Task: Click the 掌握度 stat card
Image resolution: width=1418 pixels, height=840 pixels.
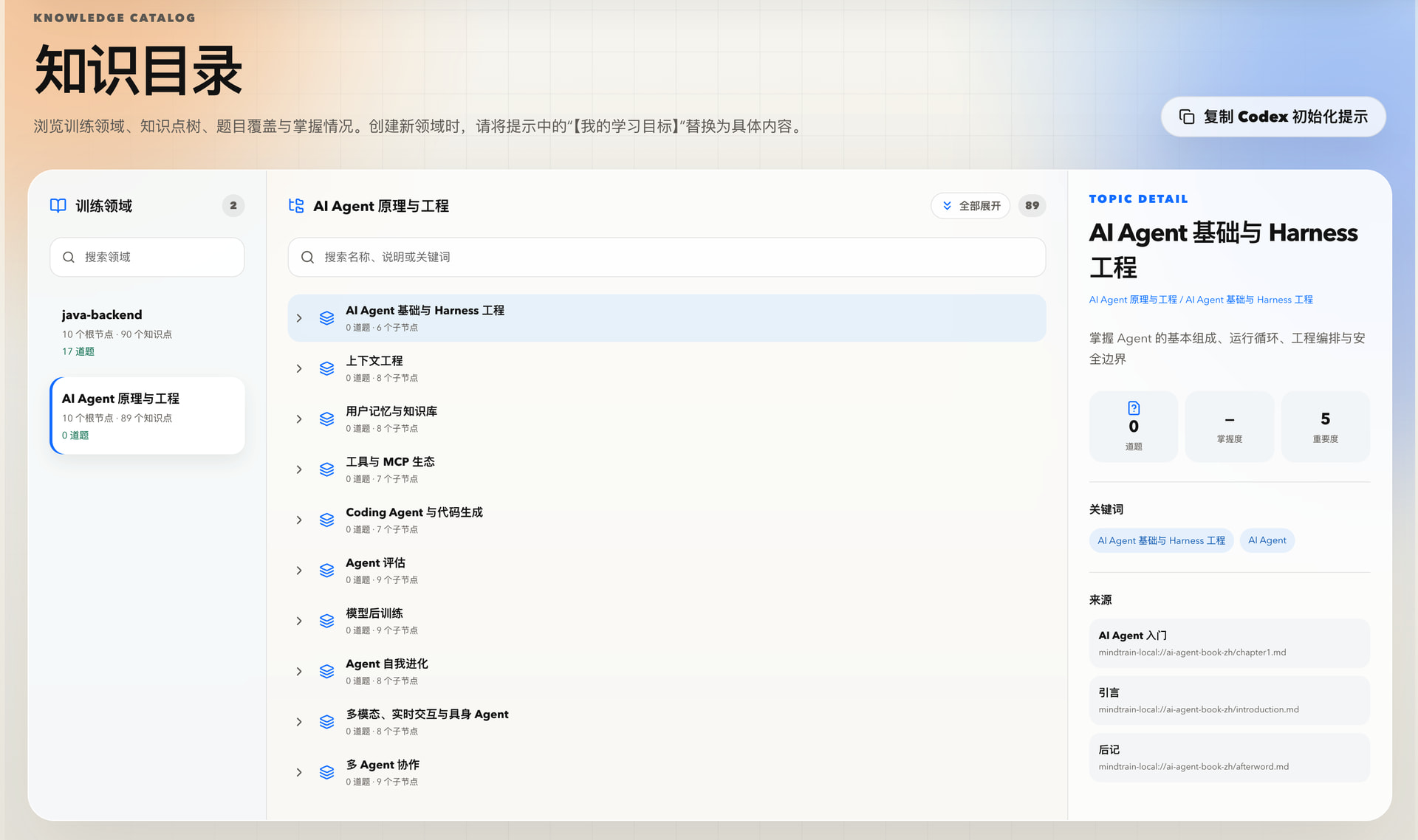Action: 1230,427
